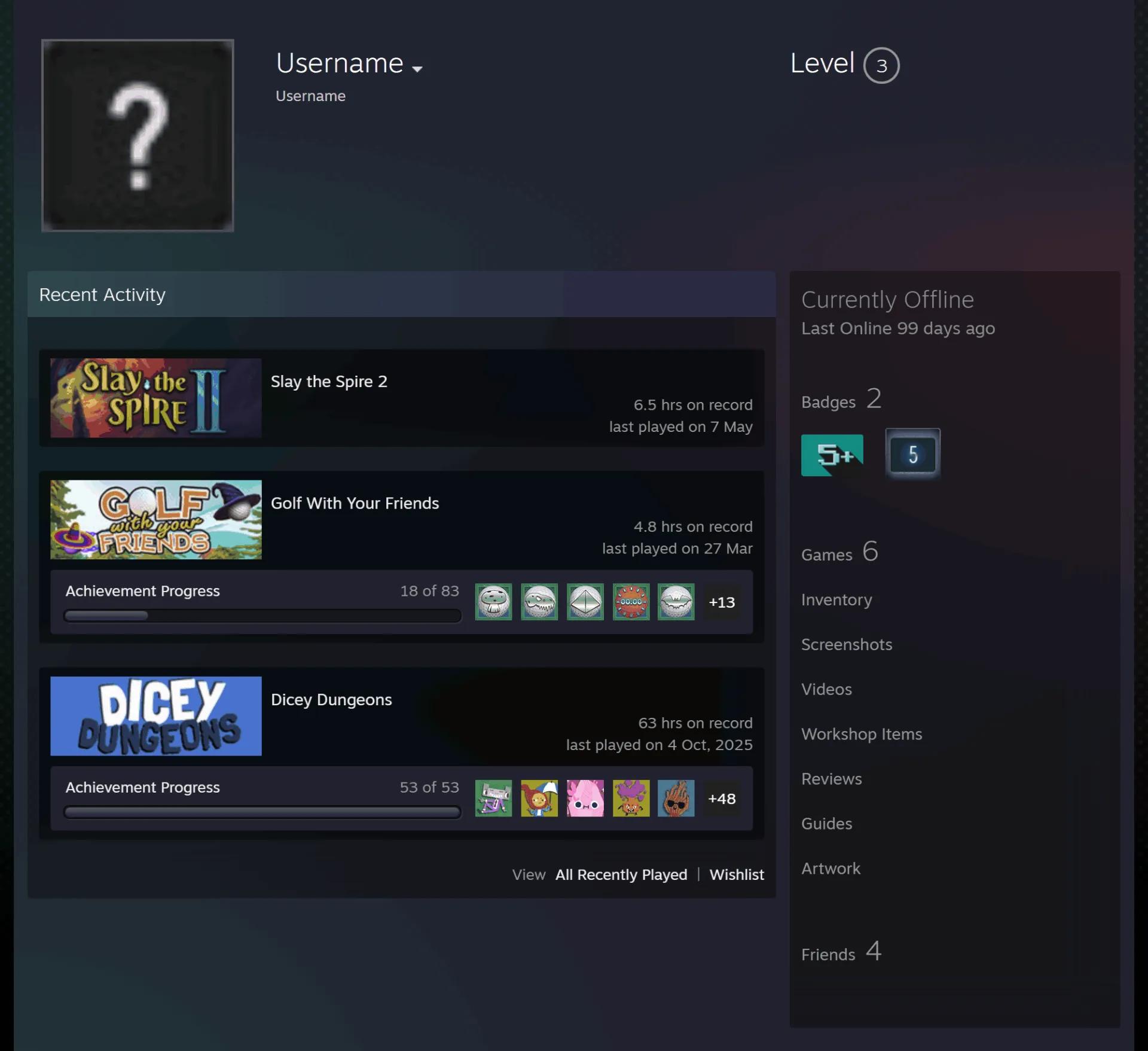The width and height of the screenshot is (1148, 1051).
Task: Click Golf achievement progress bar
Action: pyautogui.click(x=262, y=616)
